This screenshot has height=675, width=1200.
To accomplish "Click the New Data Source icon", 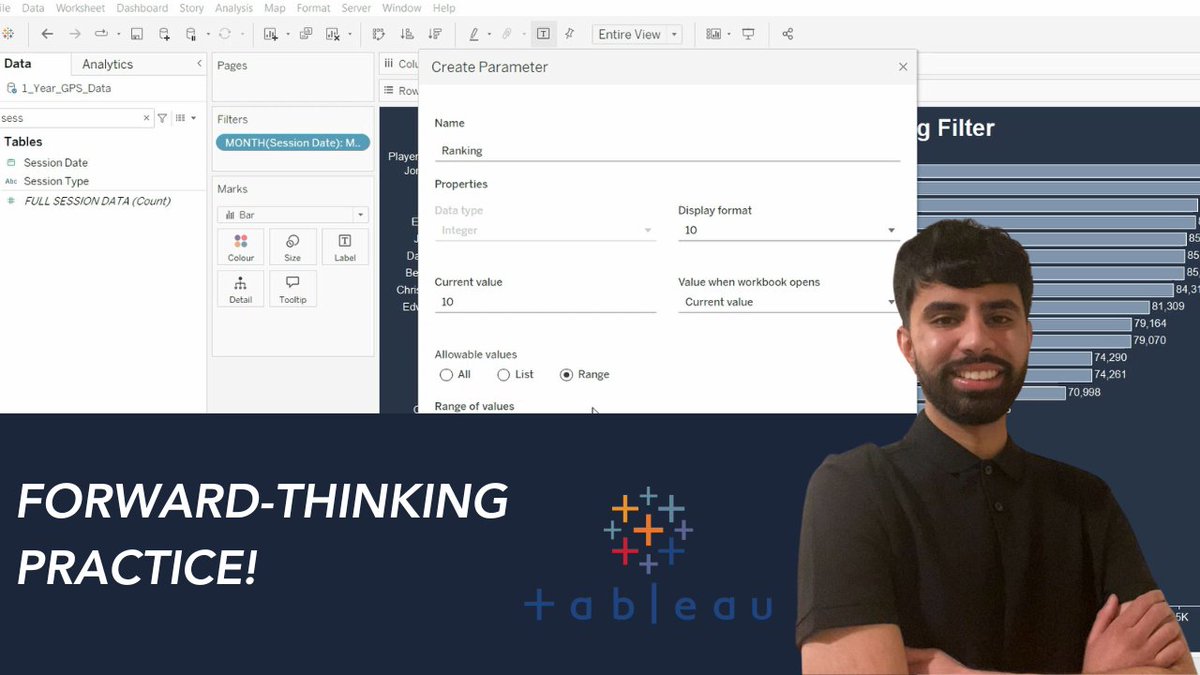I will [165, 34].
